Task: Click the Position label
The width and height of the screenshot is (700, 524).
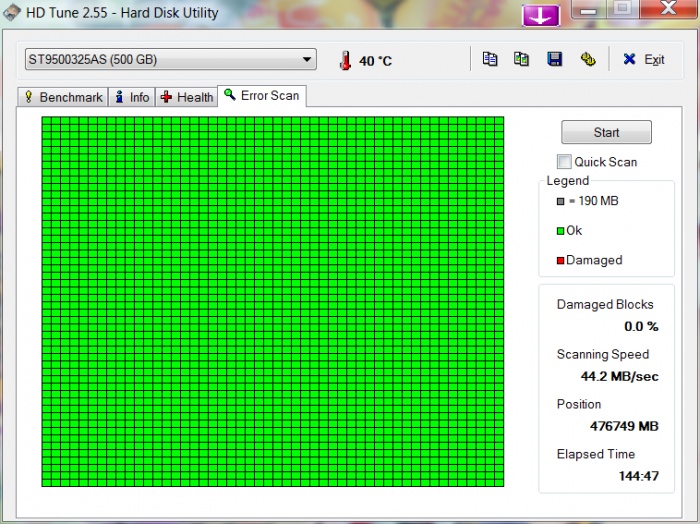Action: (x=579, y=404)
